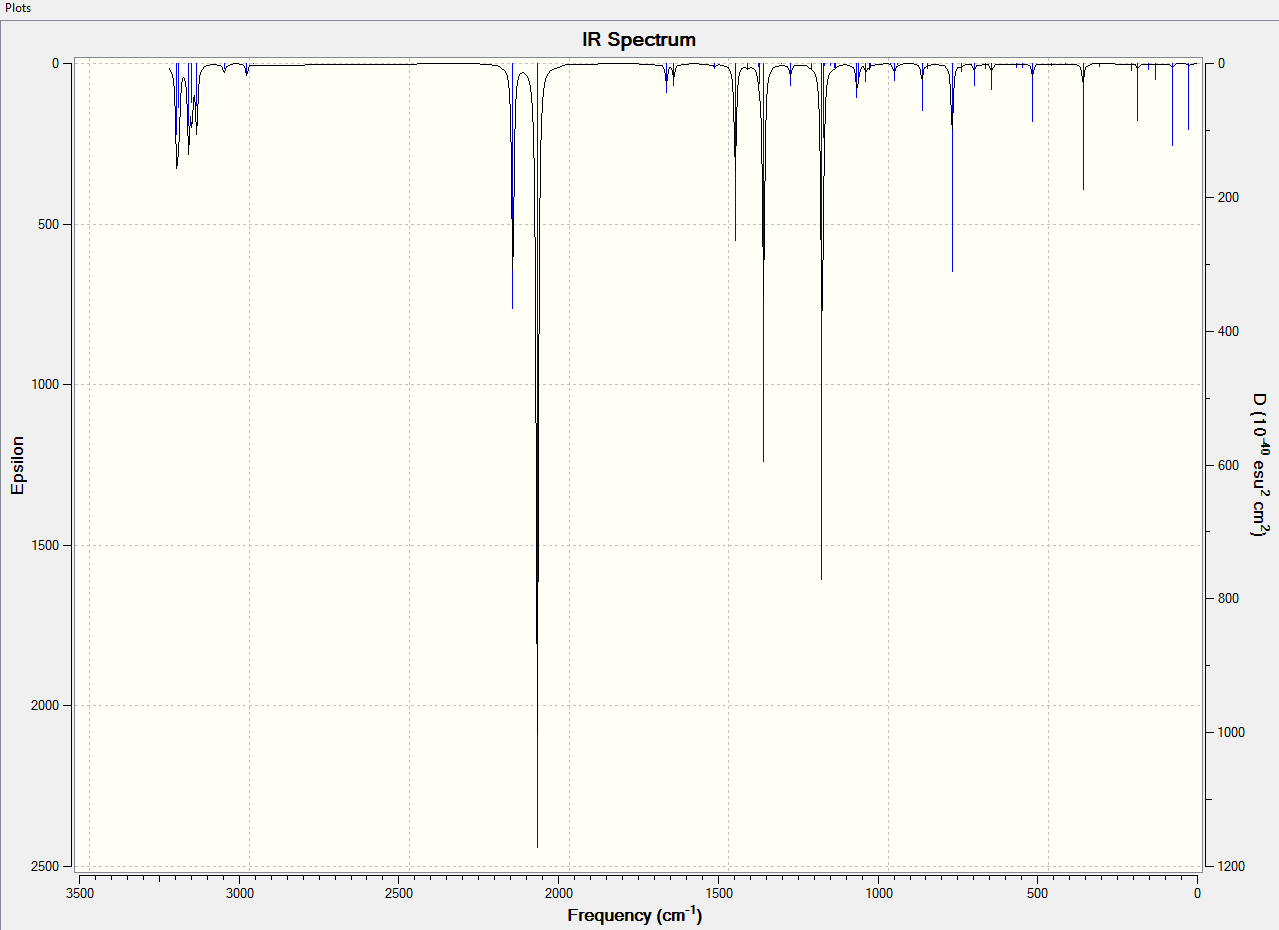This screenshot has width=1279, height=930.
Task: Select the tallest black peak near 2070 cm-1
Action: tap(537, 455)
